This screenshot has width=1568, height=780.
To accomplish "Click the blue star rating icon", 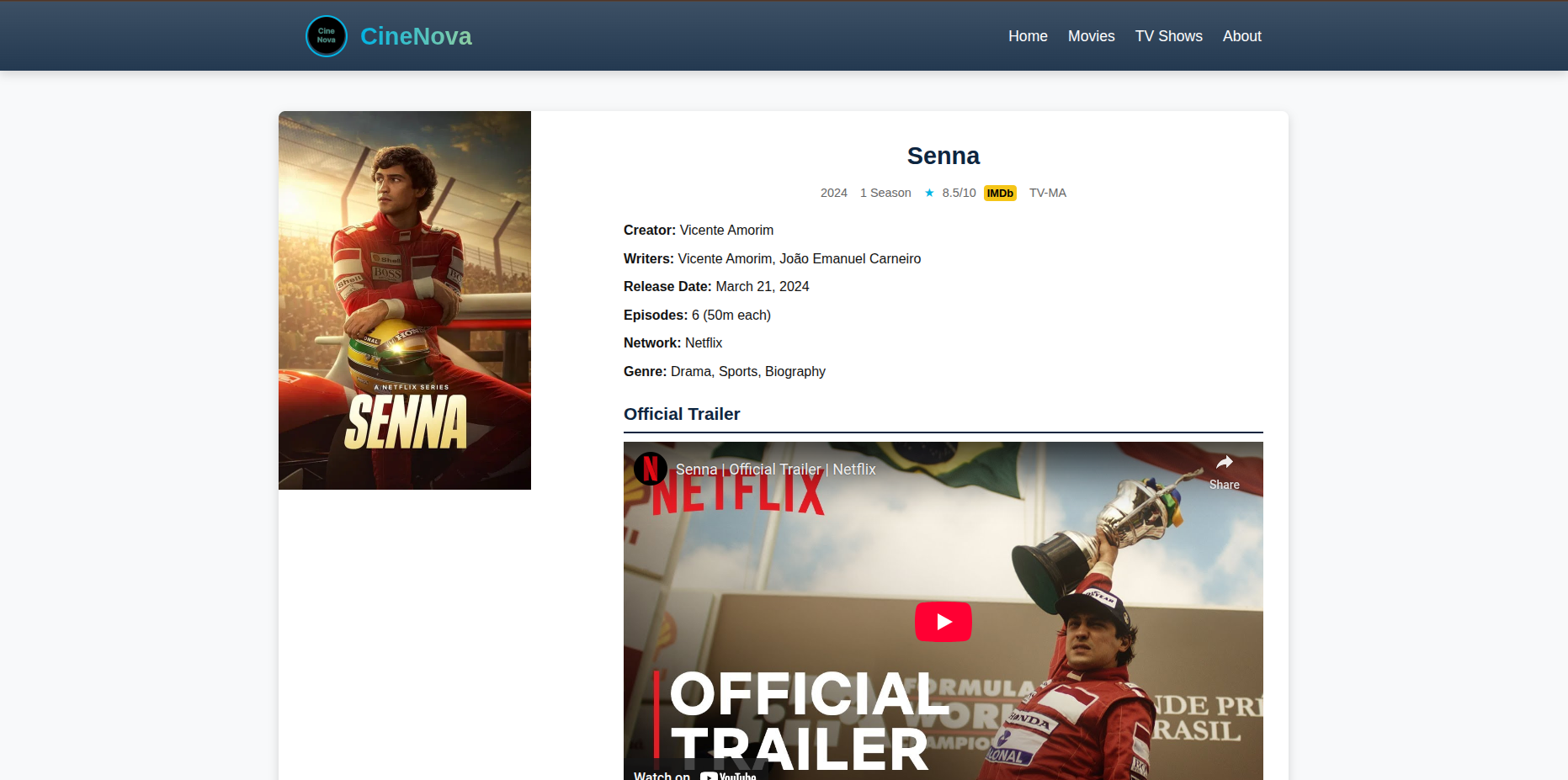I will click(x=929, y=194).
